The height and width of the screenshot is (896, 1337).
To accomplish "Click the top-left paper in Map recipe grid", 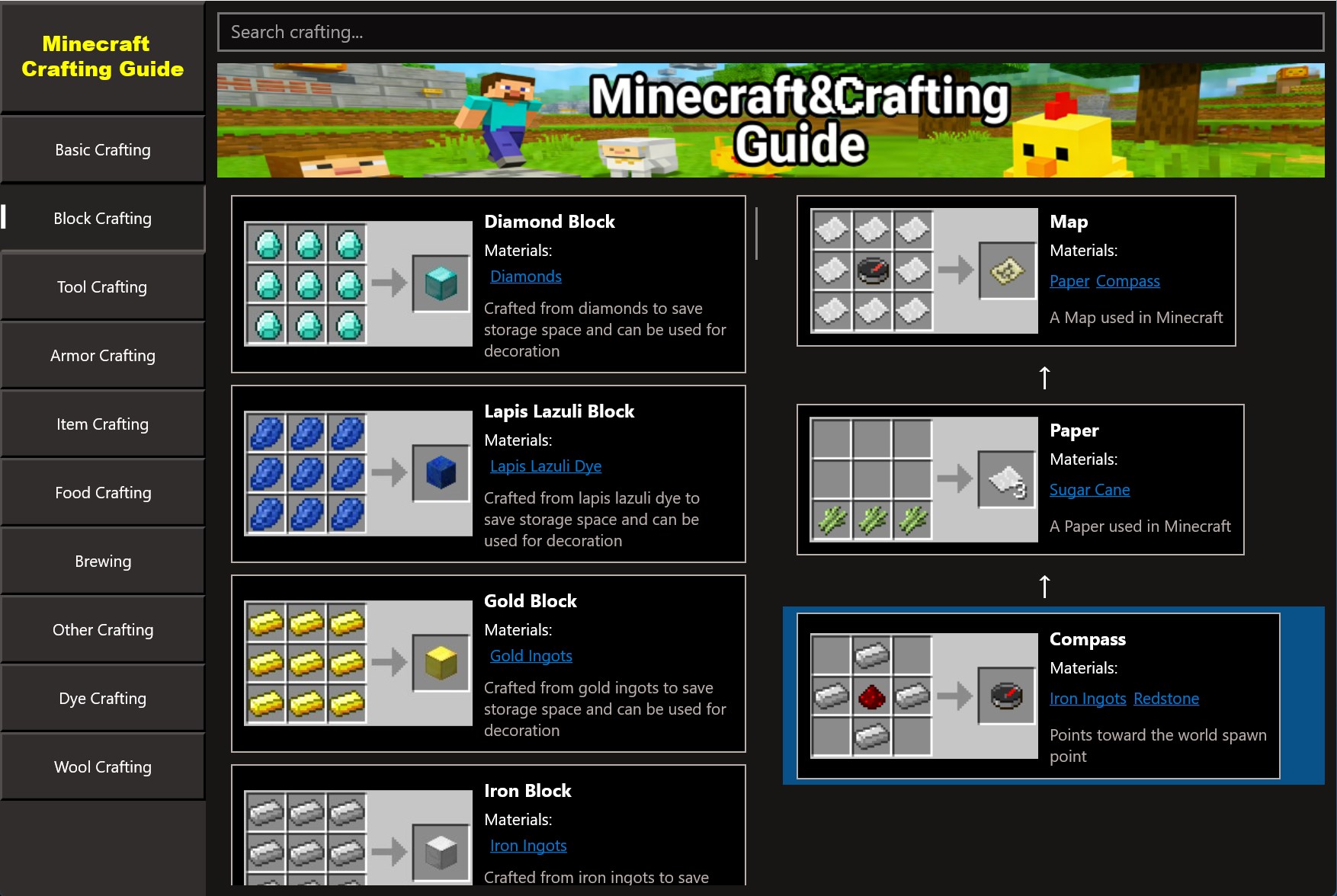I will pyautogui.click(x=832, y=229).
